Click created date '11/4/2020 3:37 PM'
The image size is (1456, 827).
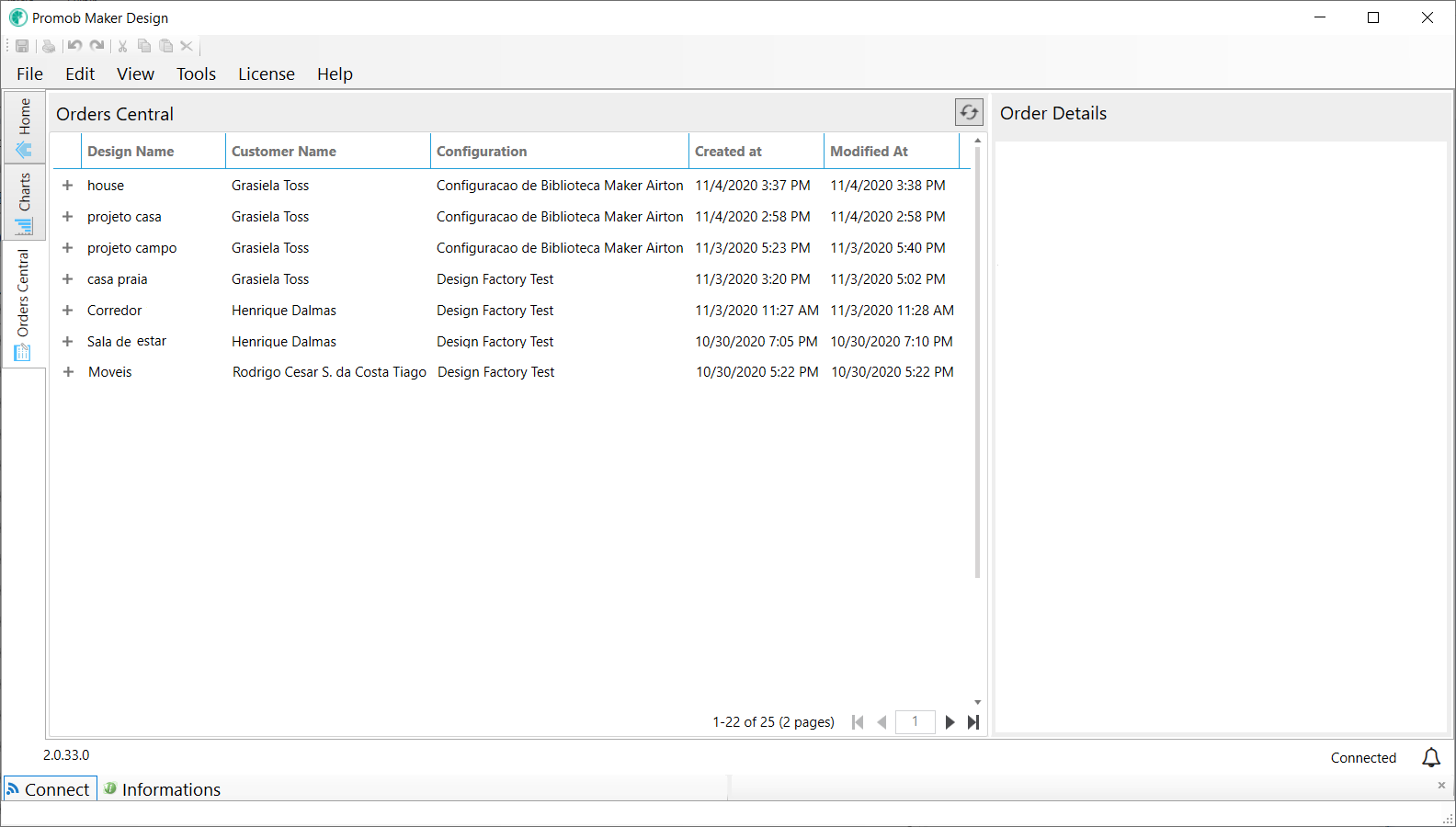coord(753,186)
